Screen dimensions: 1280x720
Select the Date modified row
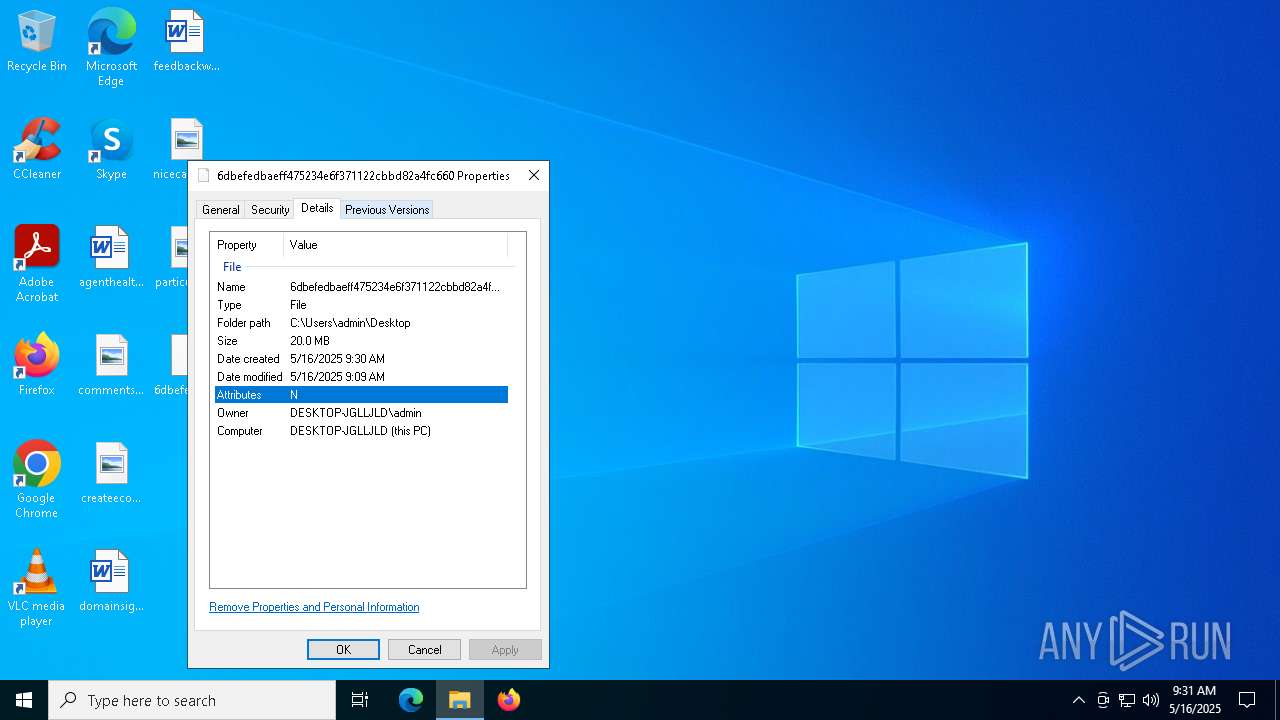tap(361, 377)
